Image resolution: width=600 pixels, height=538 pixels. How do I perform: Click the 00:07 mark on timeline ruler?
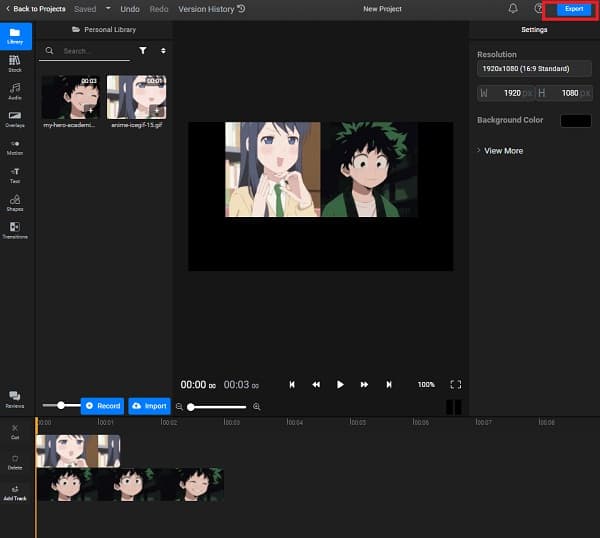[x=483, y=422]
